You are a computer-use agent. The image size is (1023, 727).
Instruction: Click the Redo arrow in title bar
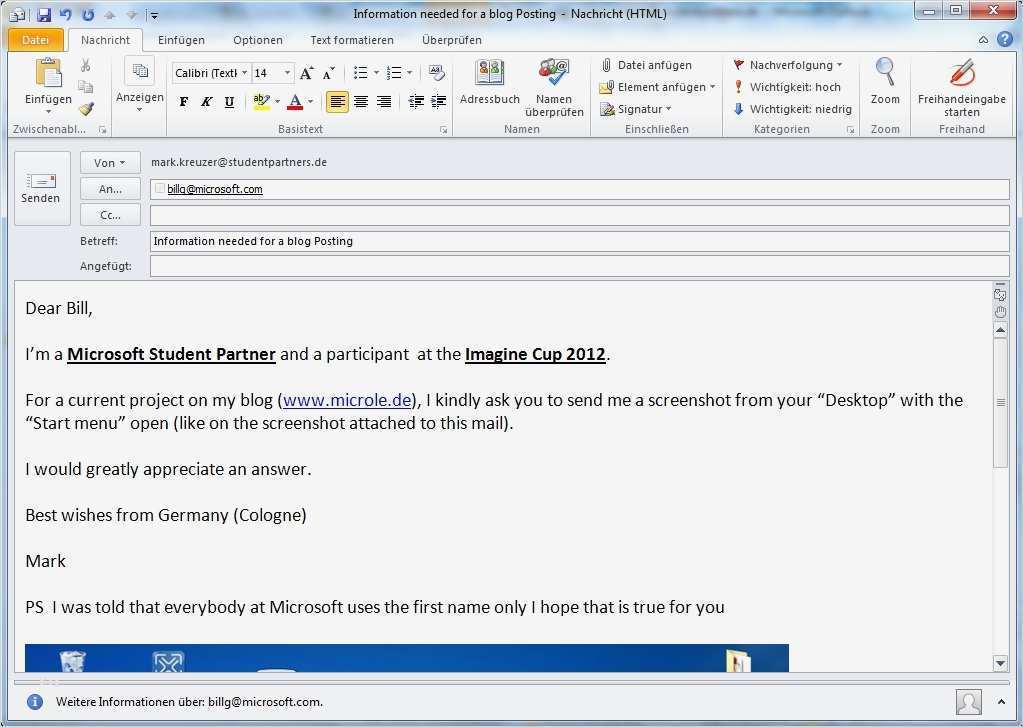pos(87,14)
